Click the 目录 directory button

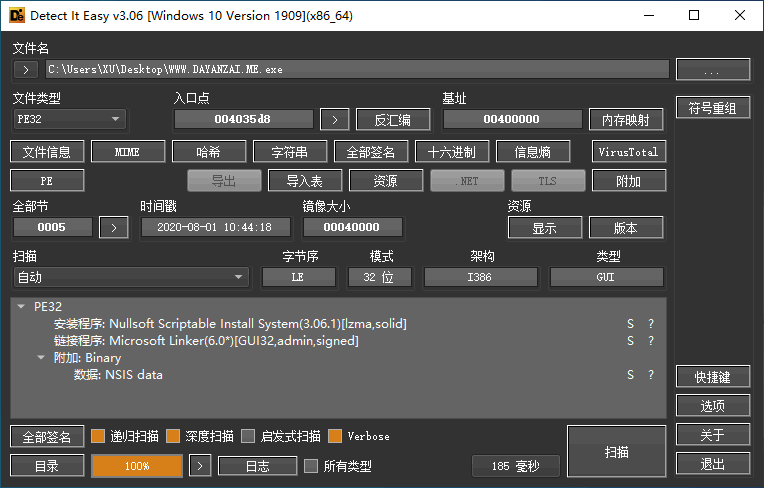[x=47, y=466]
